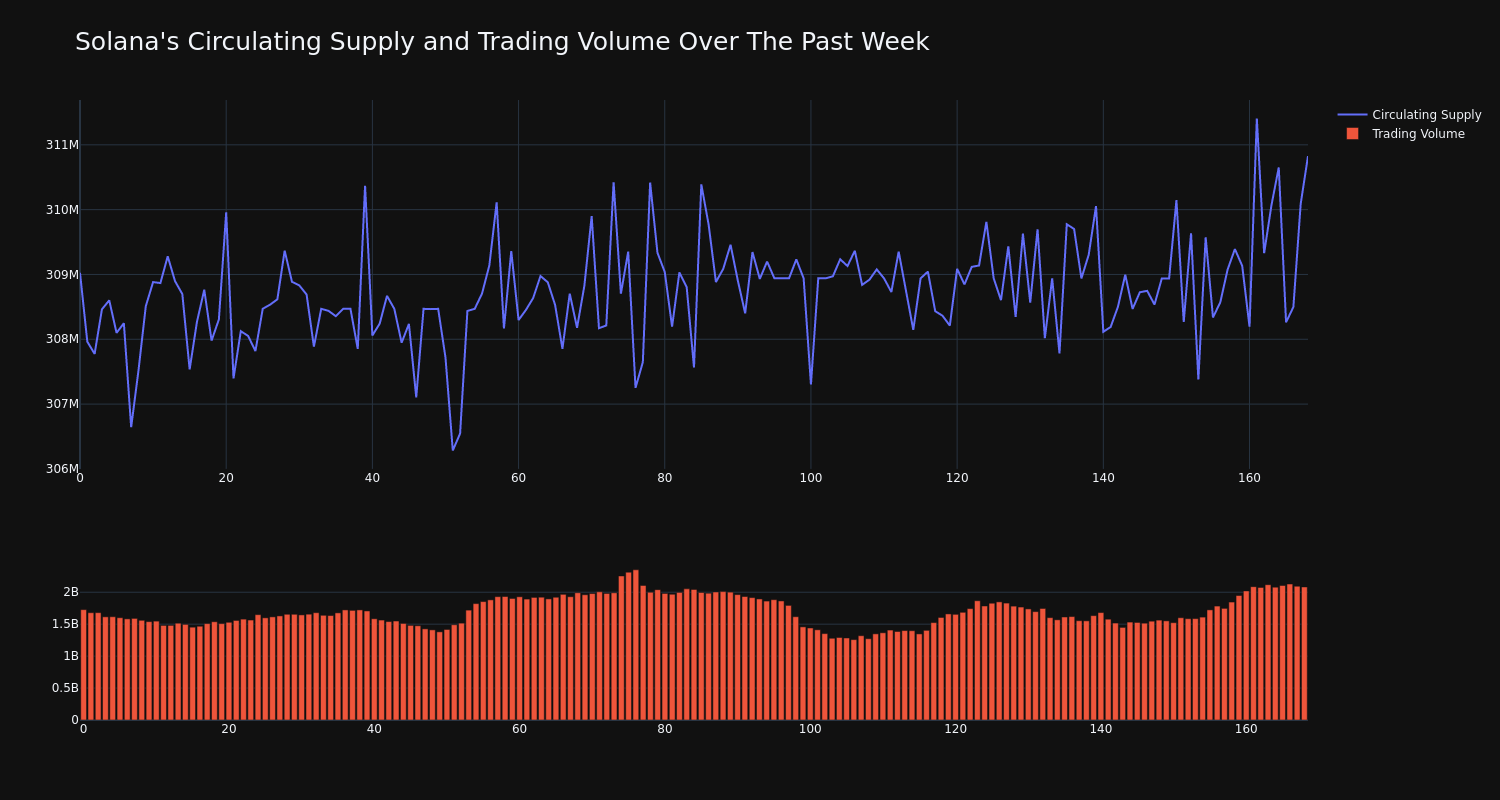Click the tallest volume bar near hour 76
1500x800 pixels.
[x=636, y=645]
